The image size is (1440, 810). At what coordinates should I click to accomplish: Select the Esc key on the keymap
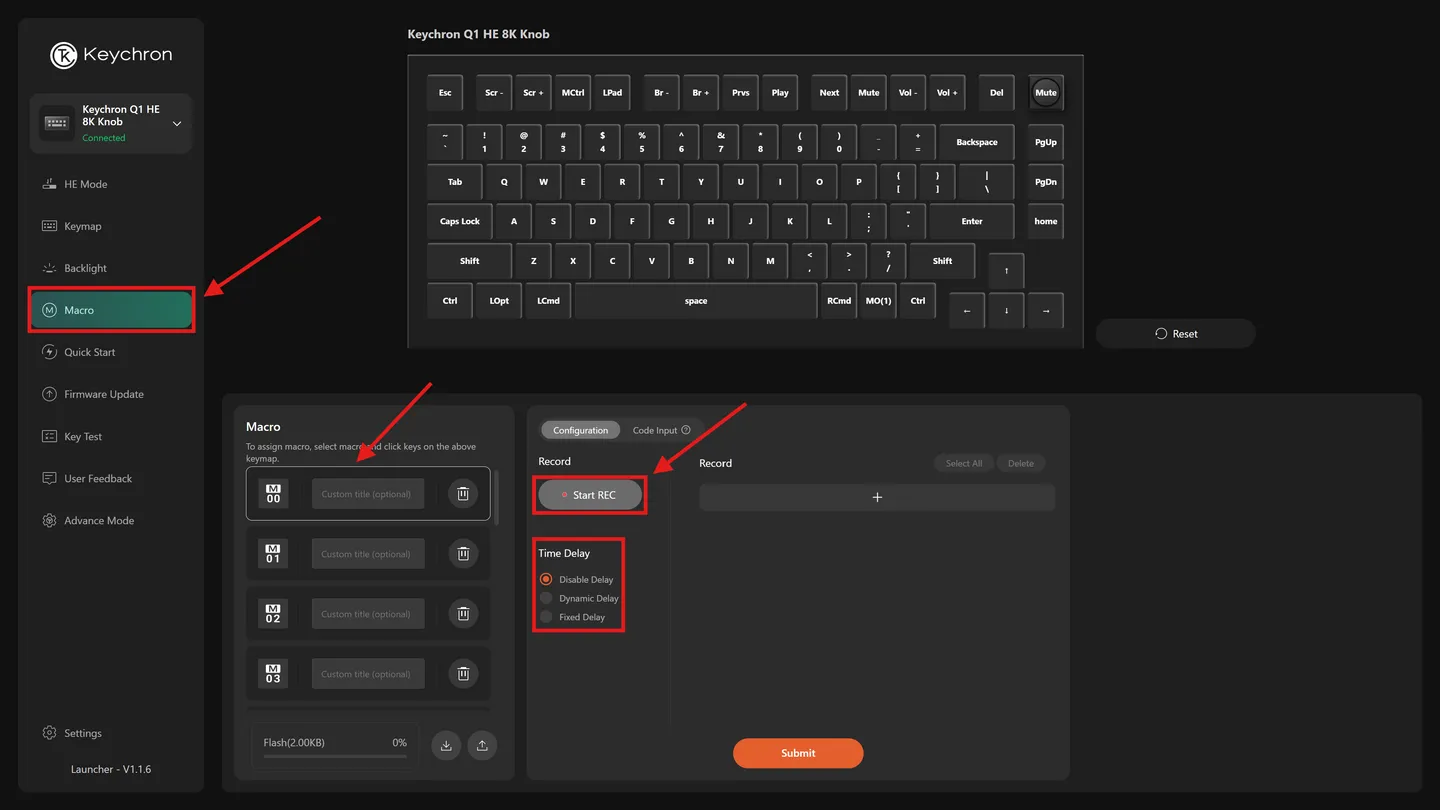coord(445,93)
